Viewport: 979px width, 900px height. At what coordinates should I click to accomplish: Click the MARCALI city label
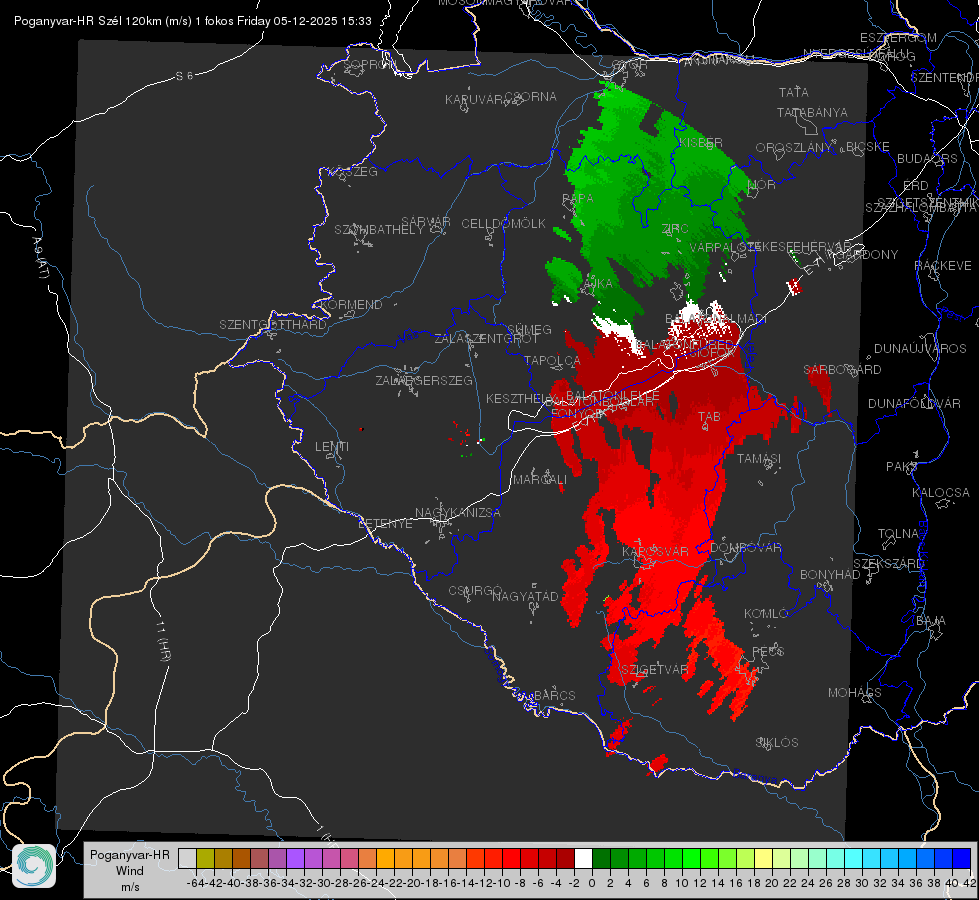[540, 480]
